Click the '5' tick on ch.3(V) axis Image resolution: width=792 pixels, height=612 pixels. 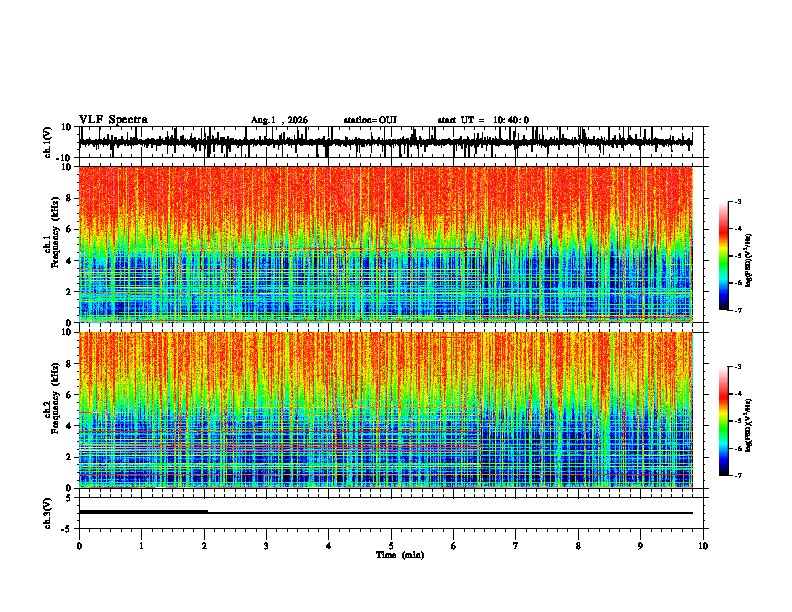[70, 498]
